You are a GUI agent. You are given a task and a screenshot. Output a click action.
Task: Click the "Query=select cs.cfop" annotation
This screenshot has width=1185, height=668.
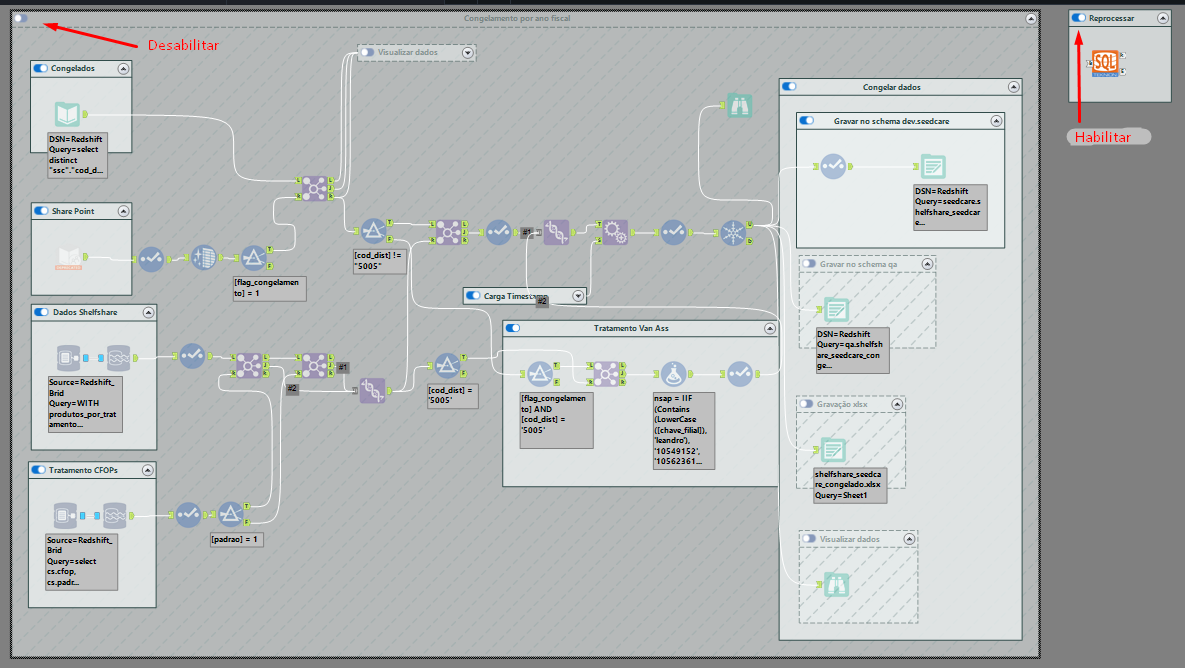[81, 561]
